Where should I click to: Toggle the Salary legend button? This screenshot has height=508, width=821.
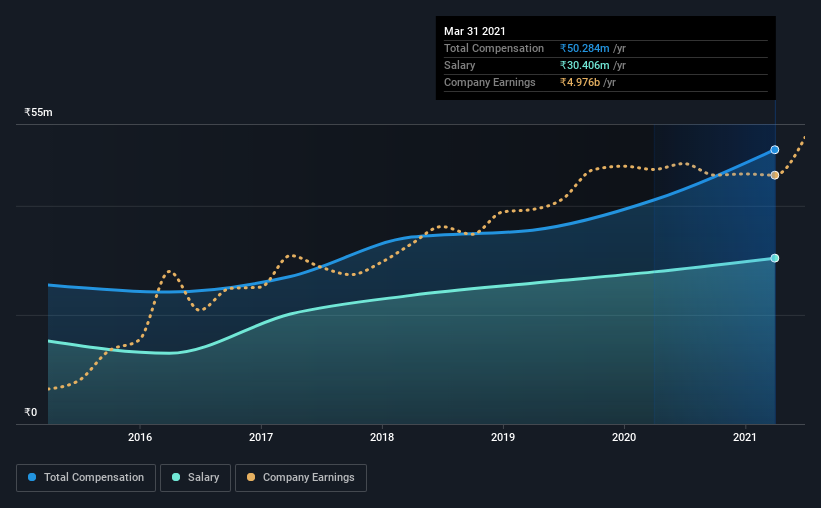pyautogui.click(x=195, y=478)
